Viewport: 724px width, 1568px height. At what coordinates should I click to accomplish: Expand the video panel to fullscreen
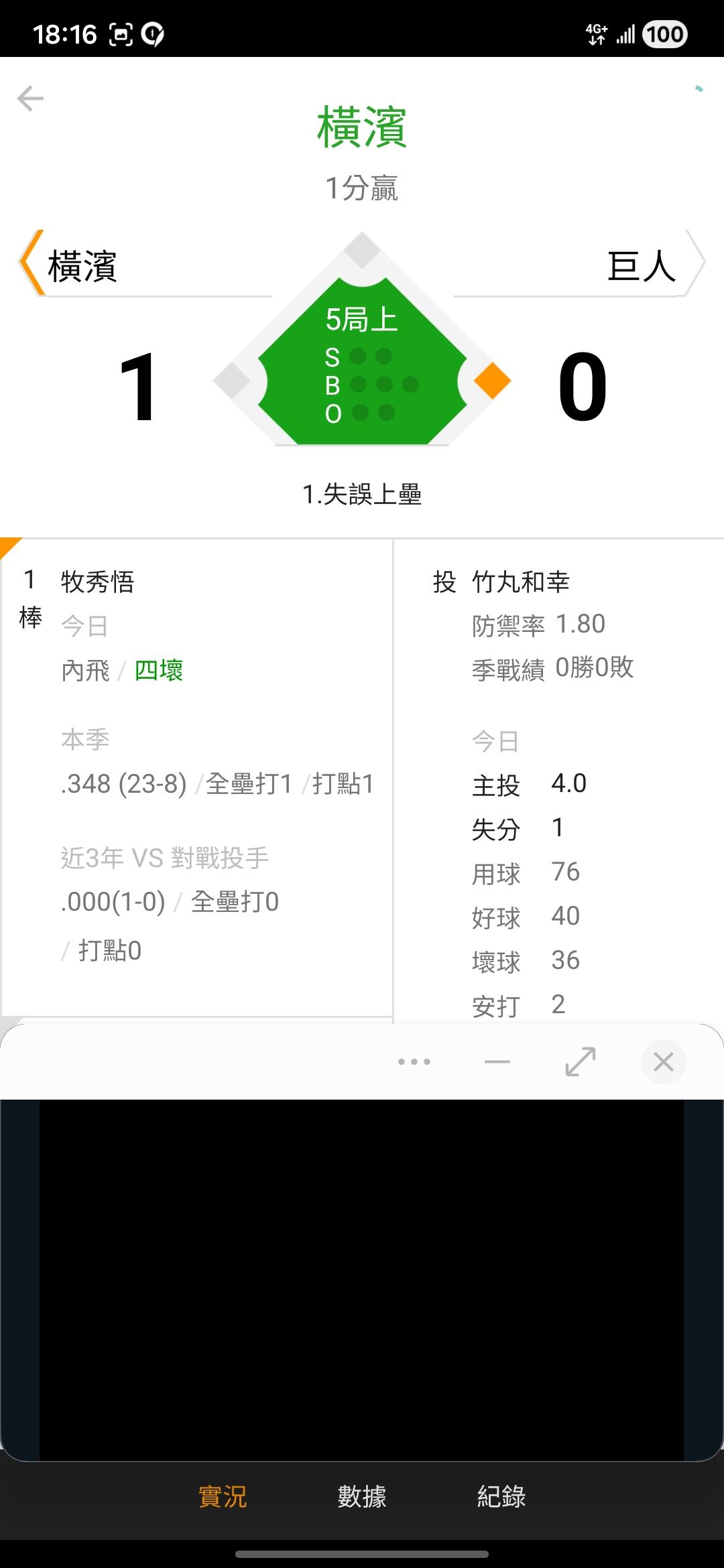580,1061
